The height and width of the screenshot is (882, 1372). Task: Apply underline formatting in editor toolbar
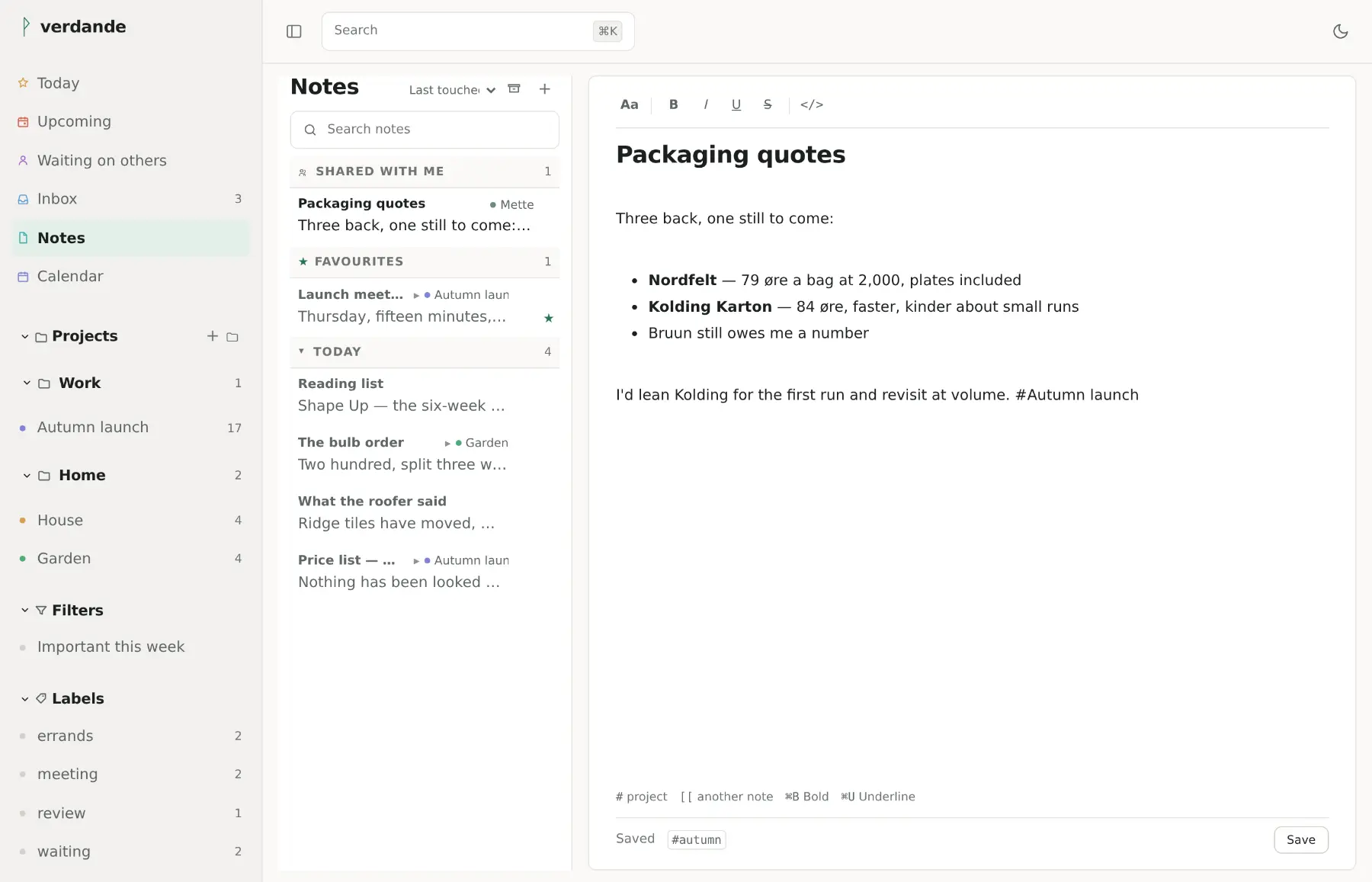pos(736,104)
